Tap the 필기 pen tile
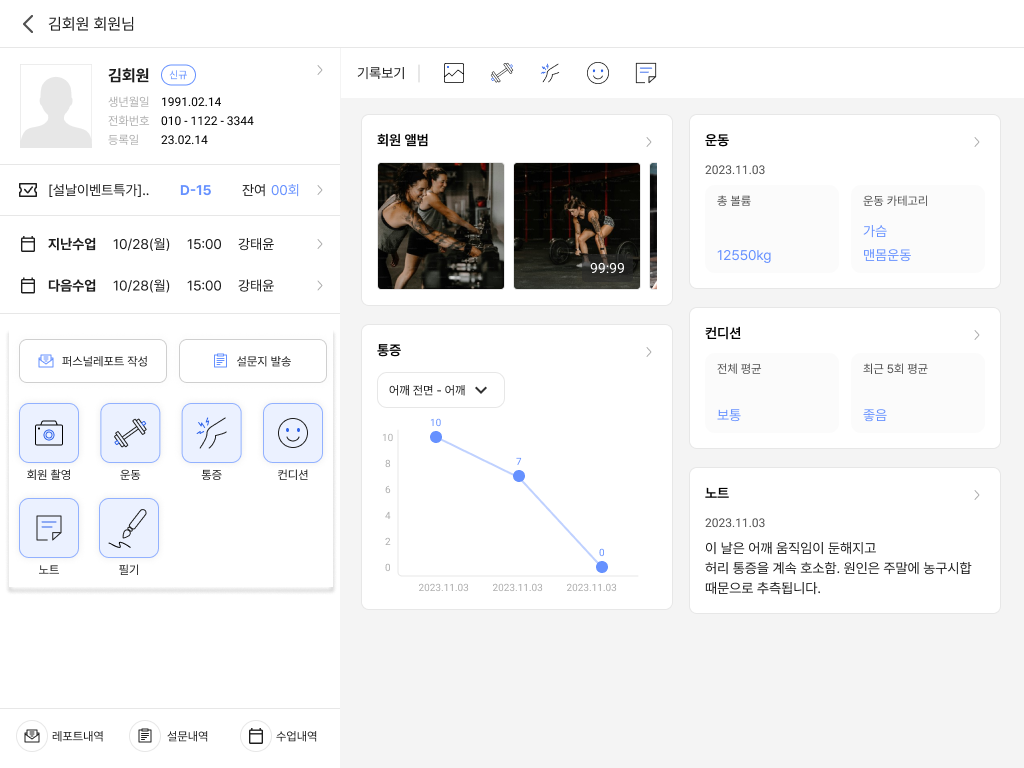The width and height of the screenshot is (1024, 768). tap(129, 528)
